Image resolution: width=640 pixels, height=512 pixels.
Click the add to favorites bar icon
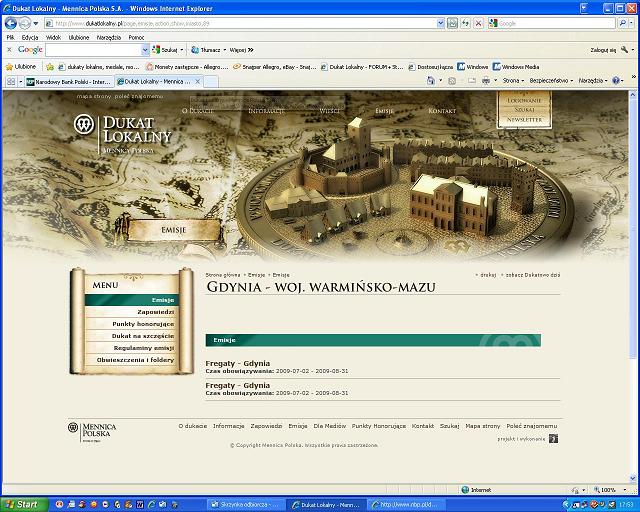50,67
